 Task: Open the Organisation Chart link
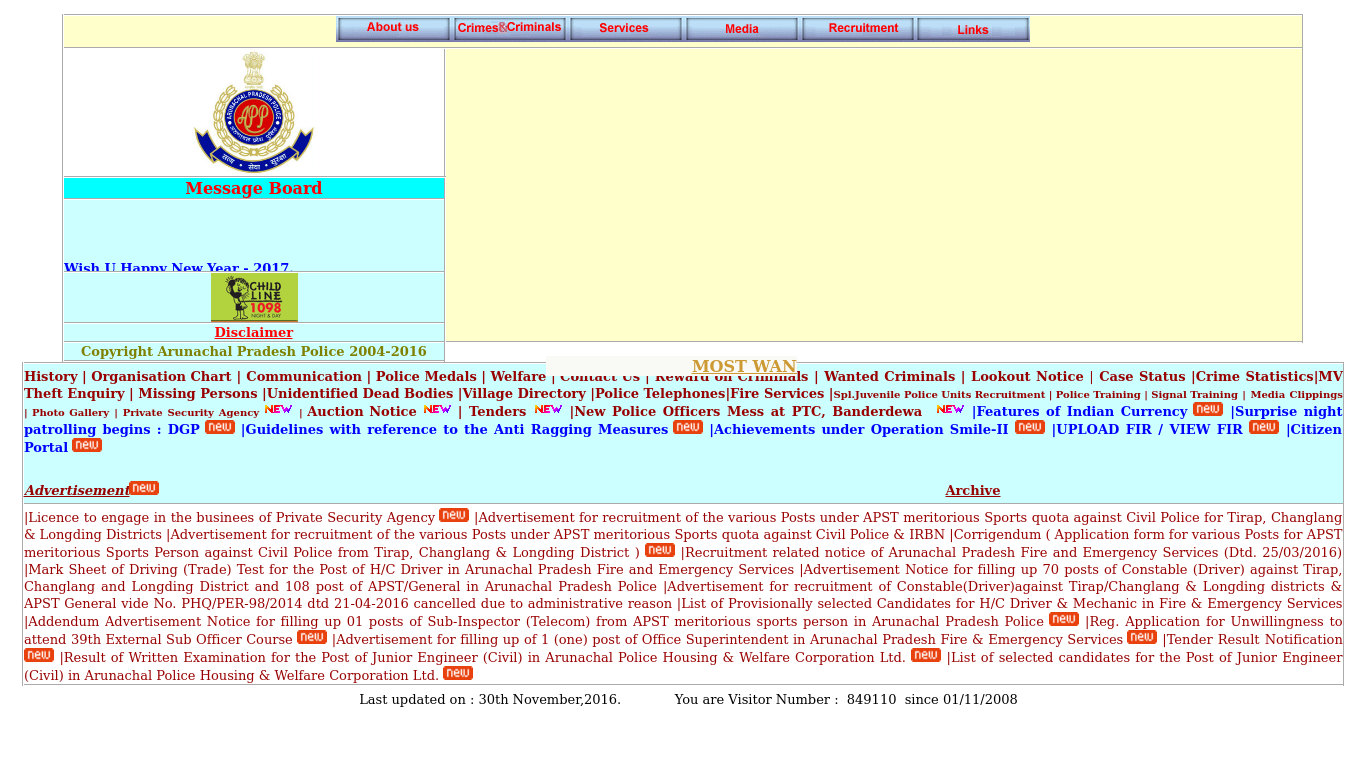[x=161, y=377]
